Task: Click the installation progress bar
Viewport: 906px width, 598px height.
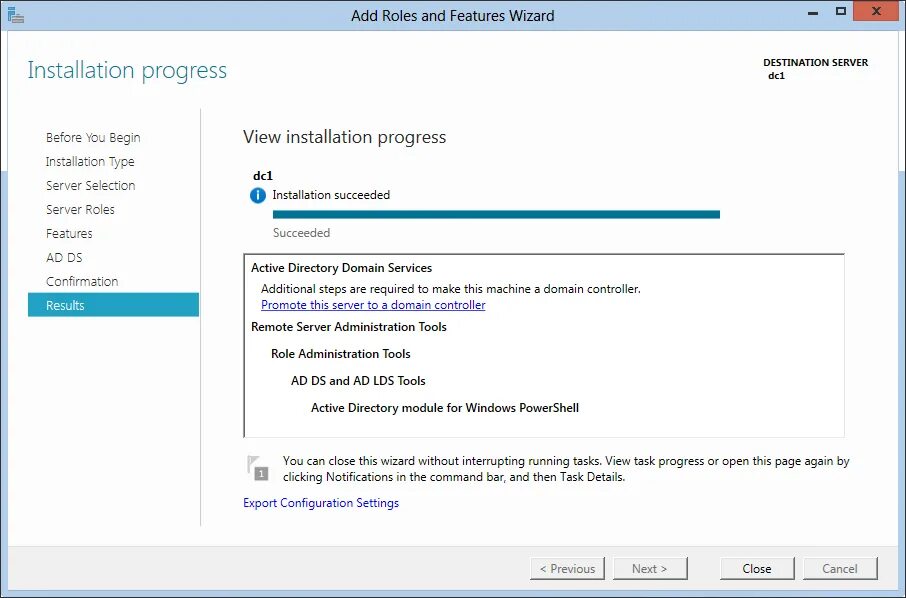Action: (496, 214)
